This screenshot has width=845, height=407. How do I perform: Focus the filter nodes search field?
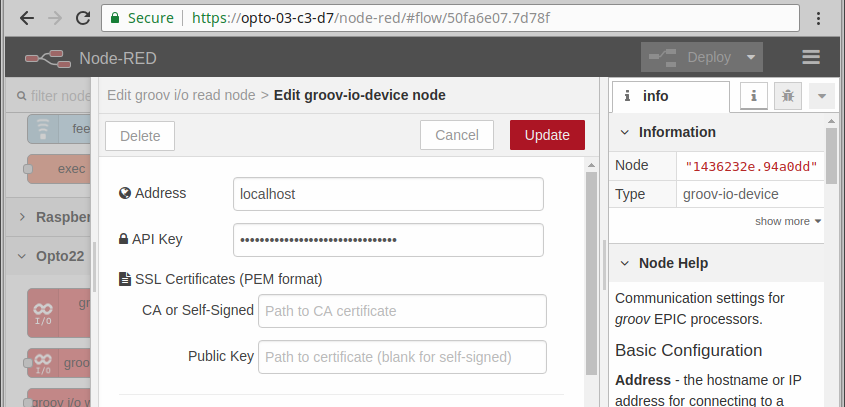click(x=54, y=96)
